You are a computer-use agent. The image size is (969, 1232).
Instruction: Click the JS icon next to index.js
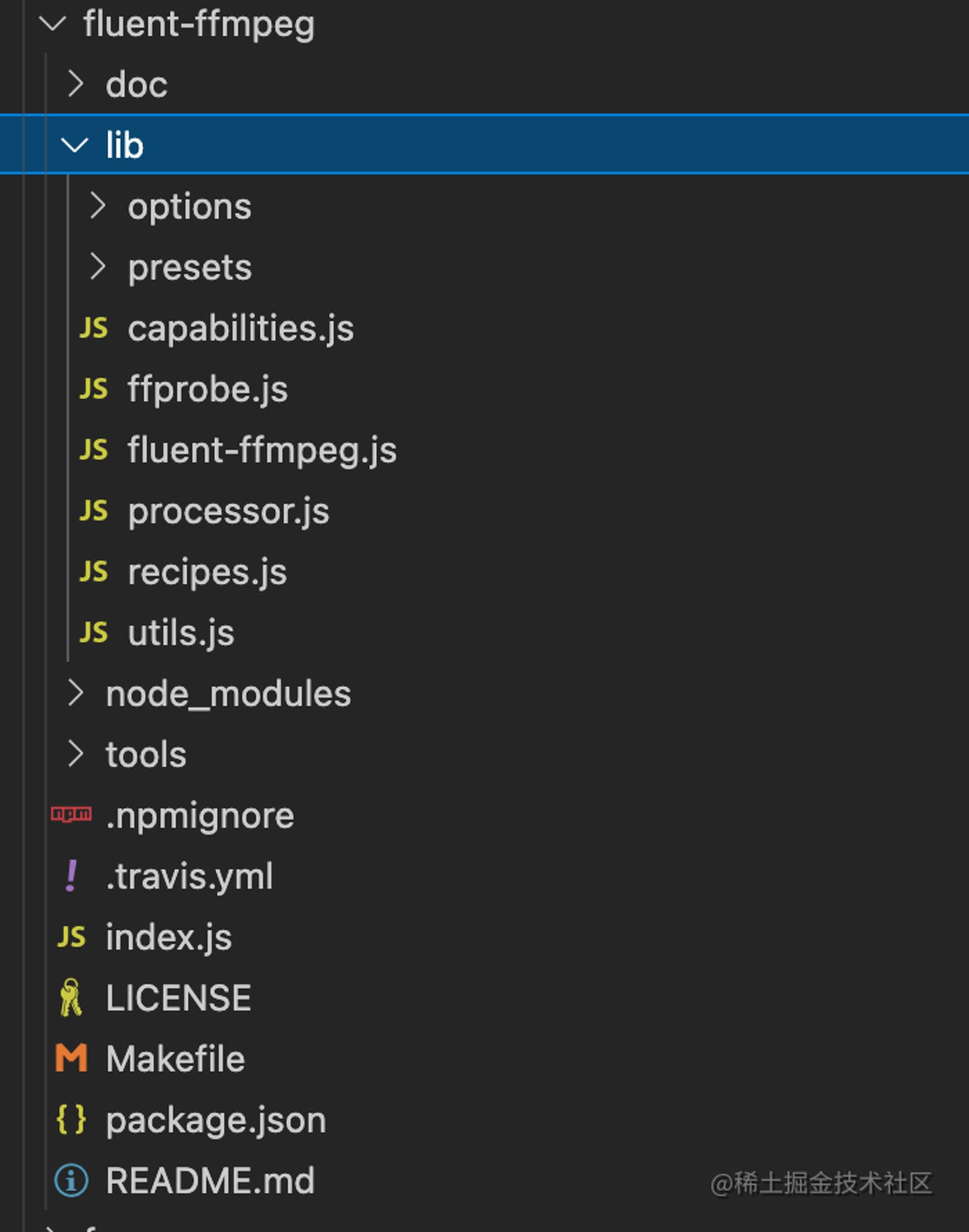(71, 937)
